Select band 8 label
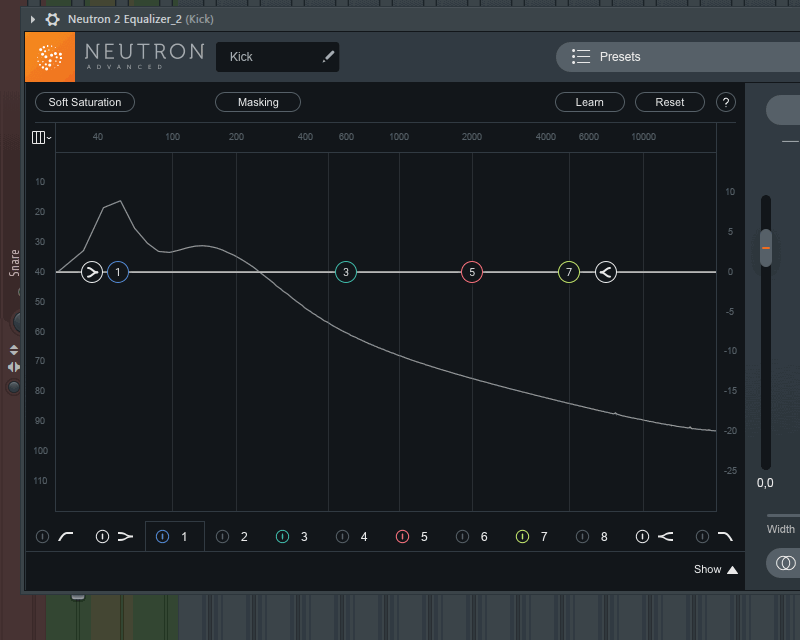The image size is (800, 640). (x=604, y=537)
